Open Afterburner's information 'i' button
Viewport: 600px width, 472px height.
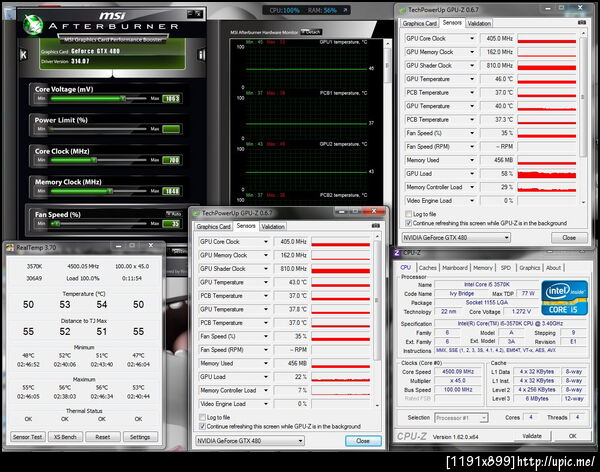click(201, 55)
